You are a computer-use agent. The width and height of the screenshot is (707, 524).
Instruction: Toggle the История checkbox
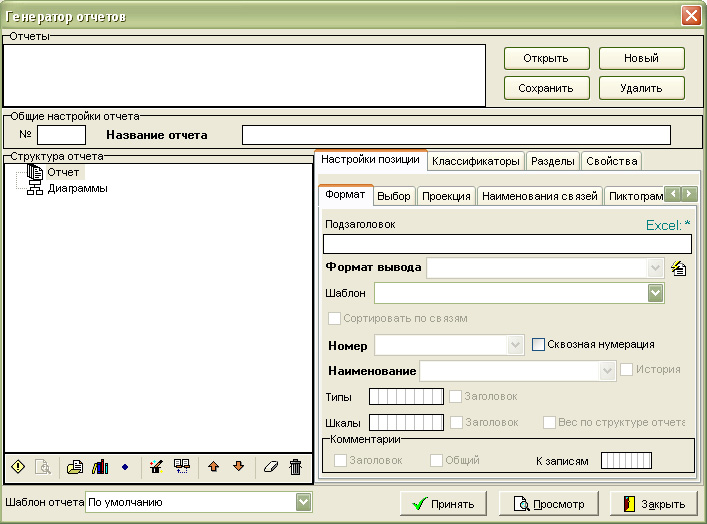pyautogui.click(x=626, y=369)
